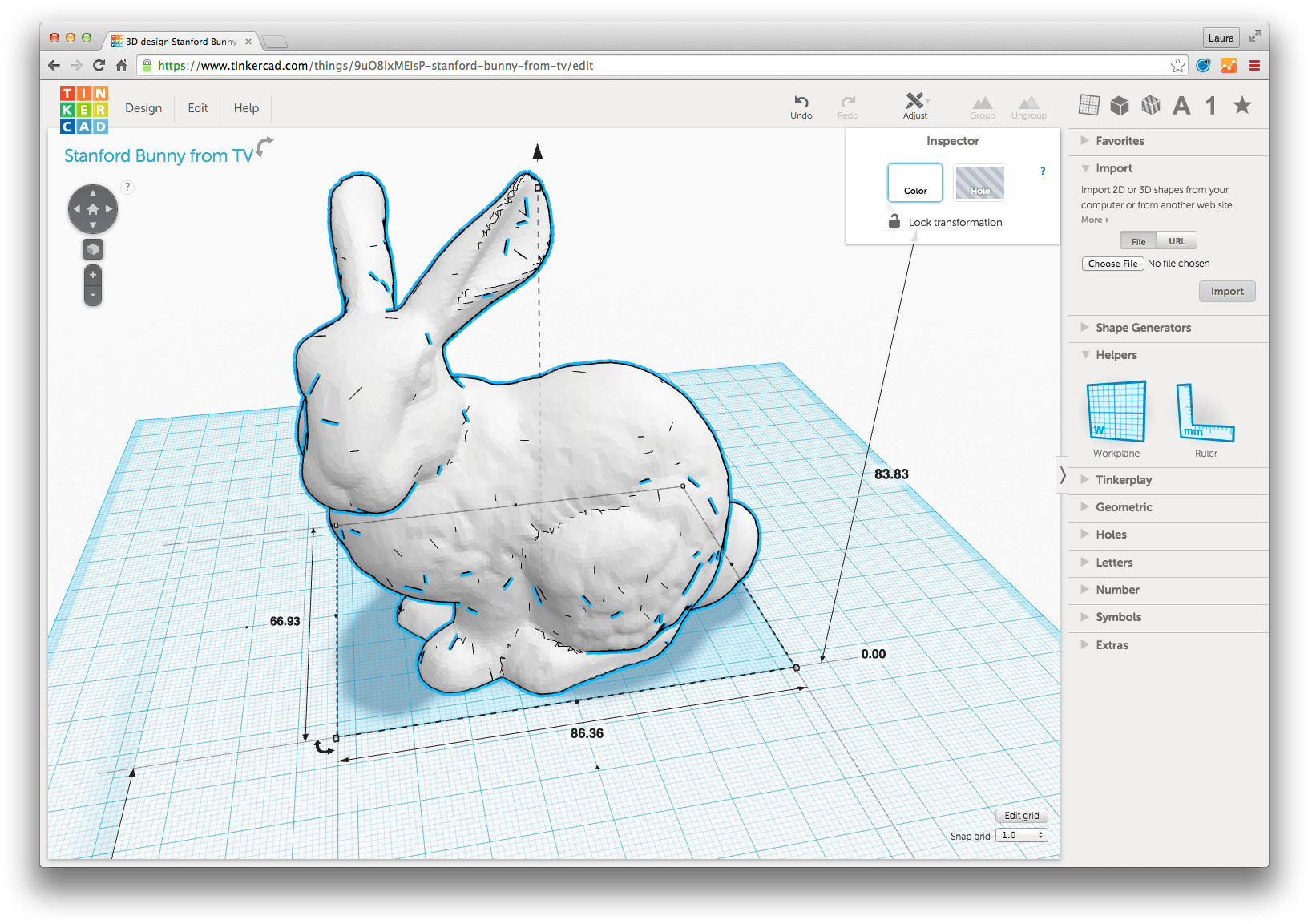Click Choose File to pick a model

coord(1112,263)
